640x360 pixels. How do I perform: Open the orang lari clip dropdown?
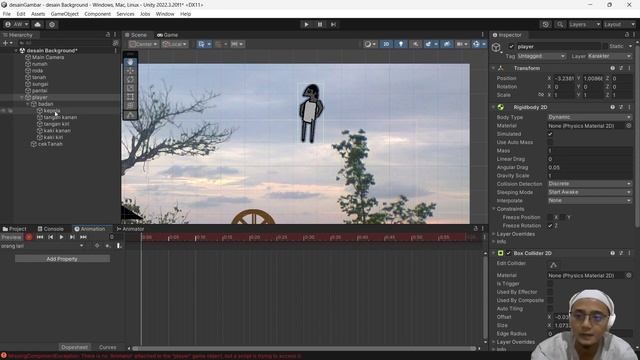click(42, 246)
